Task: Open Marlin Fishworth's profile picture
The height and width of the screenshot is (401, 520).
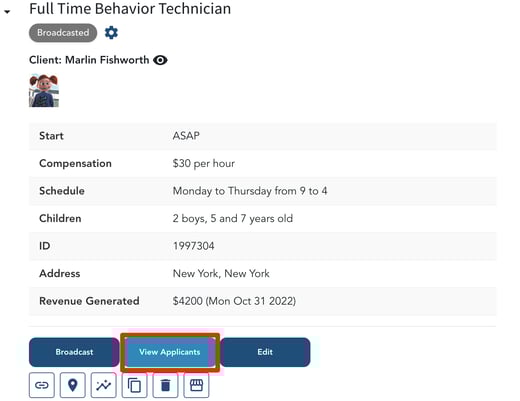Action: point(44,91)
